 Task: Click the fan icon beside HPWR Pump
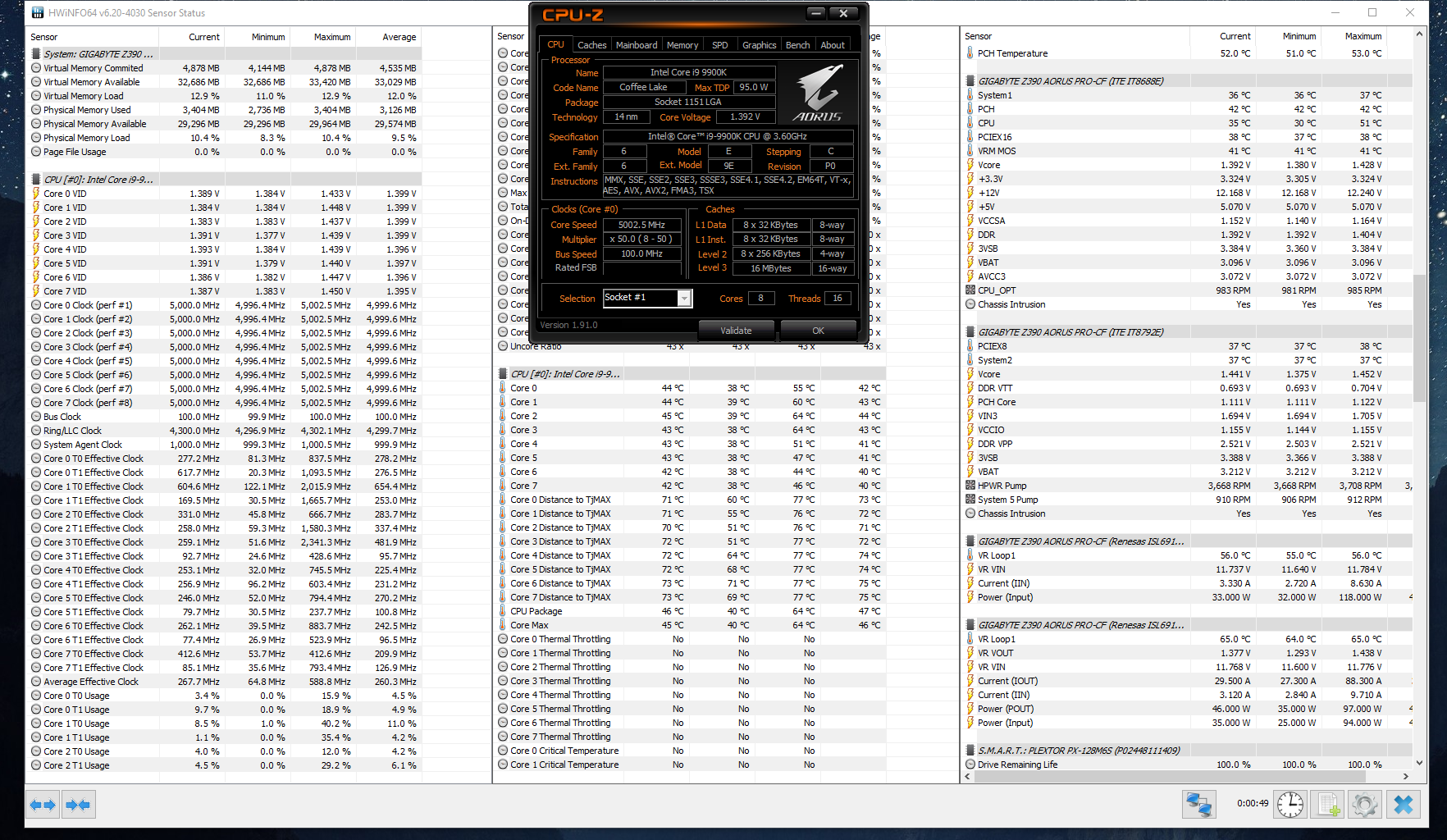(x=970, y=486)
